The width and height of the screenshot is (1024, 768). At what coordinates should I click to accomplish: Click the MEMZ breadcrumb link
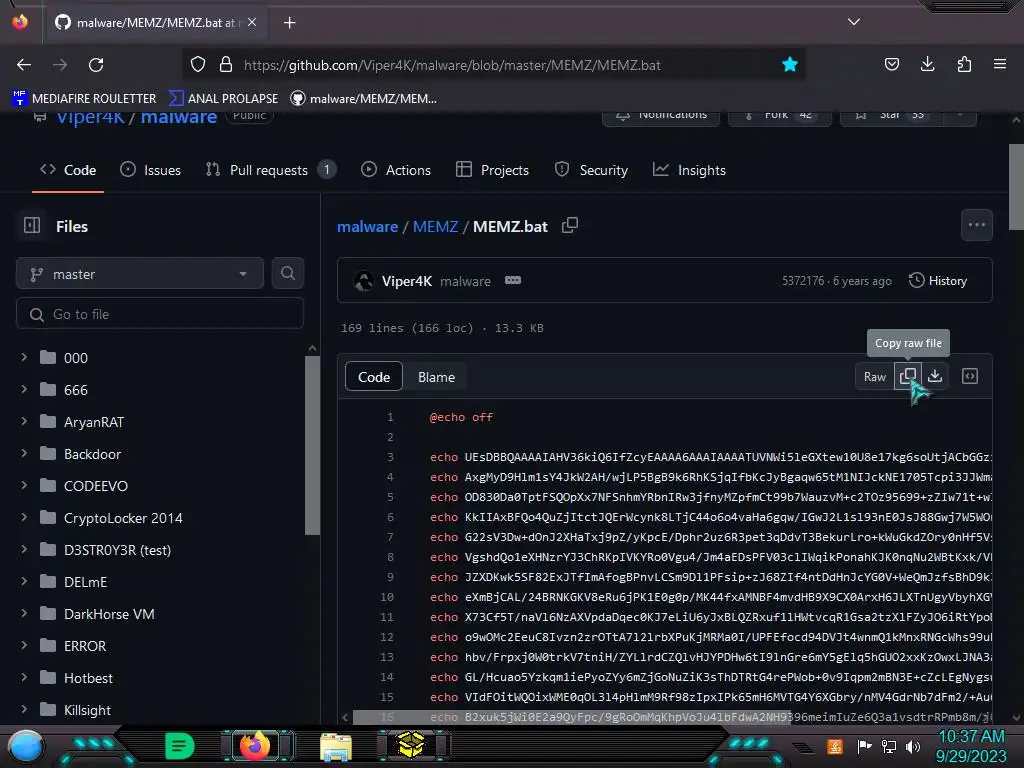coord(436,227)
